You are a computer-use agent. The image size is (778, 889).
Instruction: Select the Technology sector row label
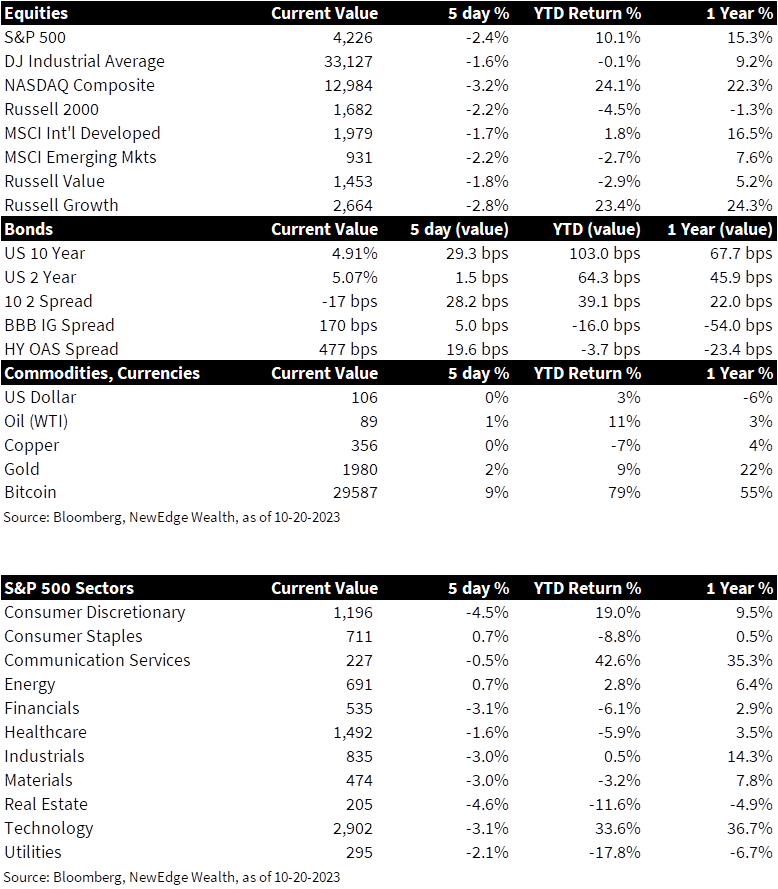tap(48, 828)
